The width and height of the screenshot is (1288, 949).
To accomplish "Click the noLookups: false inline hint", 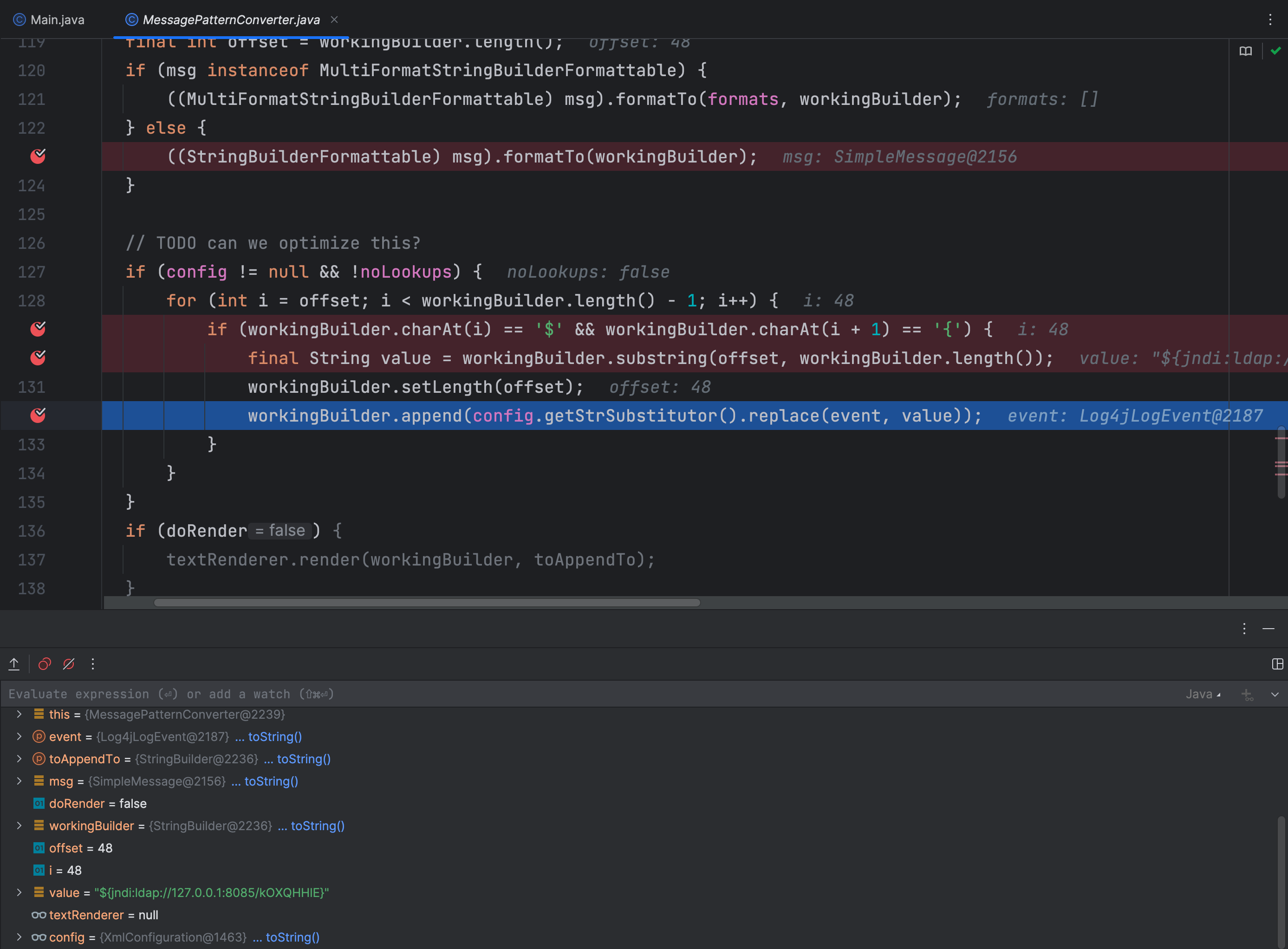I will click(x=588, y=272).
